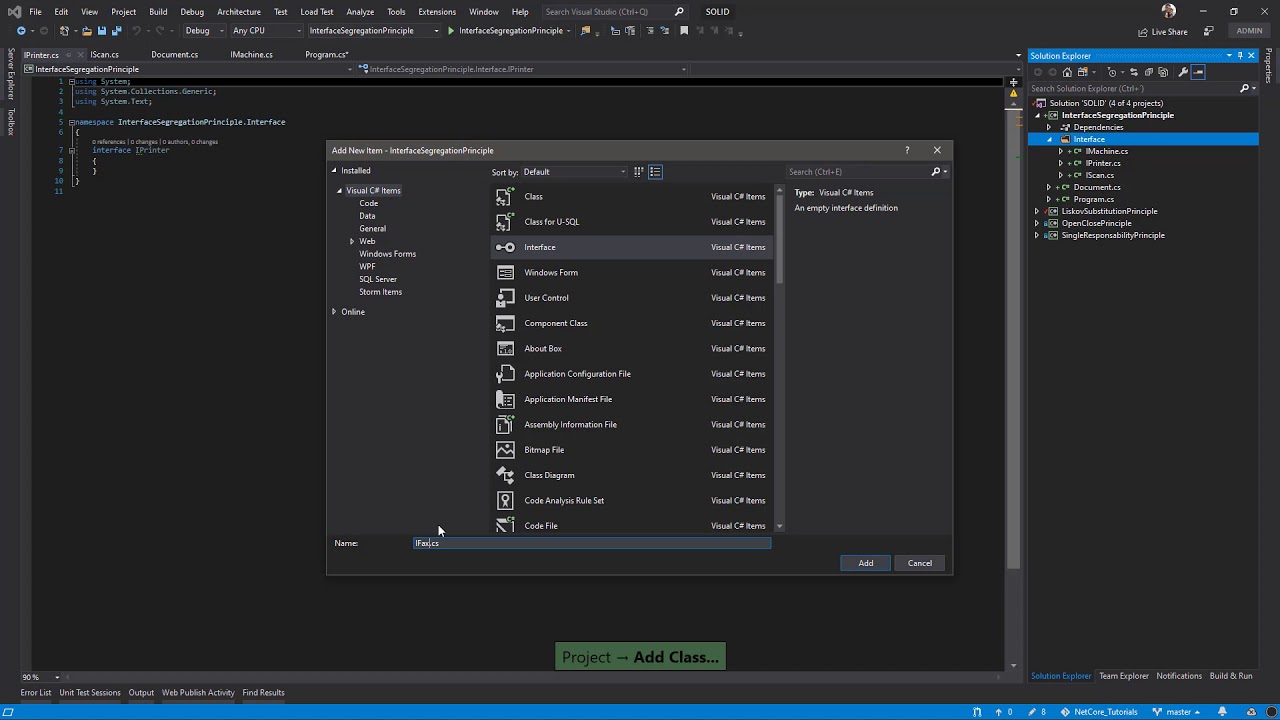Open the Error List panel tab
The height and width of the screenshot is (720, 1280).
tap(36, 693)
